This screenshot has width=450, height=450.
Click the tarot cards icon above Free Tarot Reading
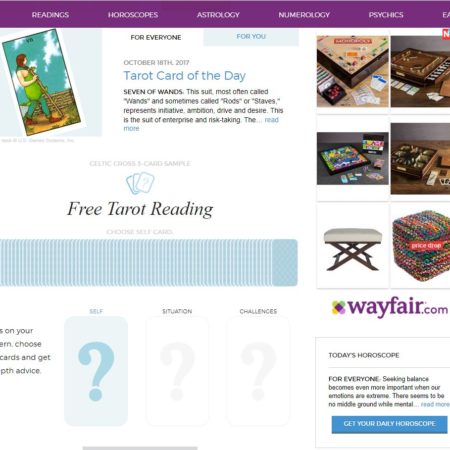click(140, 183)
